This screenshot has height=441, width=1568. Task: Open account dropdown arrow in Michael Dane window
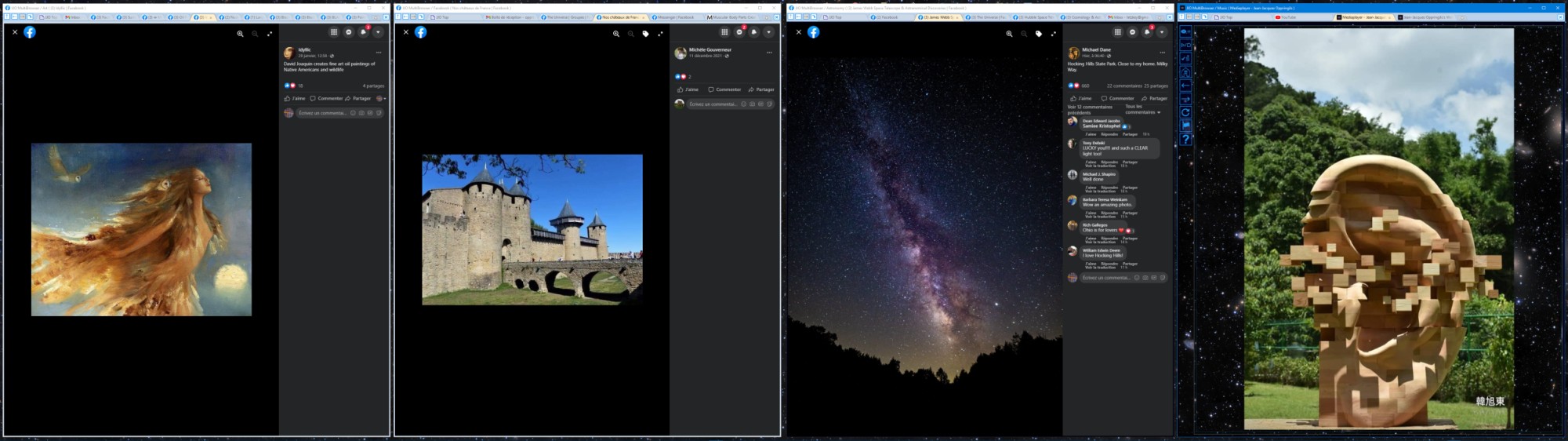(1161, 32)
